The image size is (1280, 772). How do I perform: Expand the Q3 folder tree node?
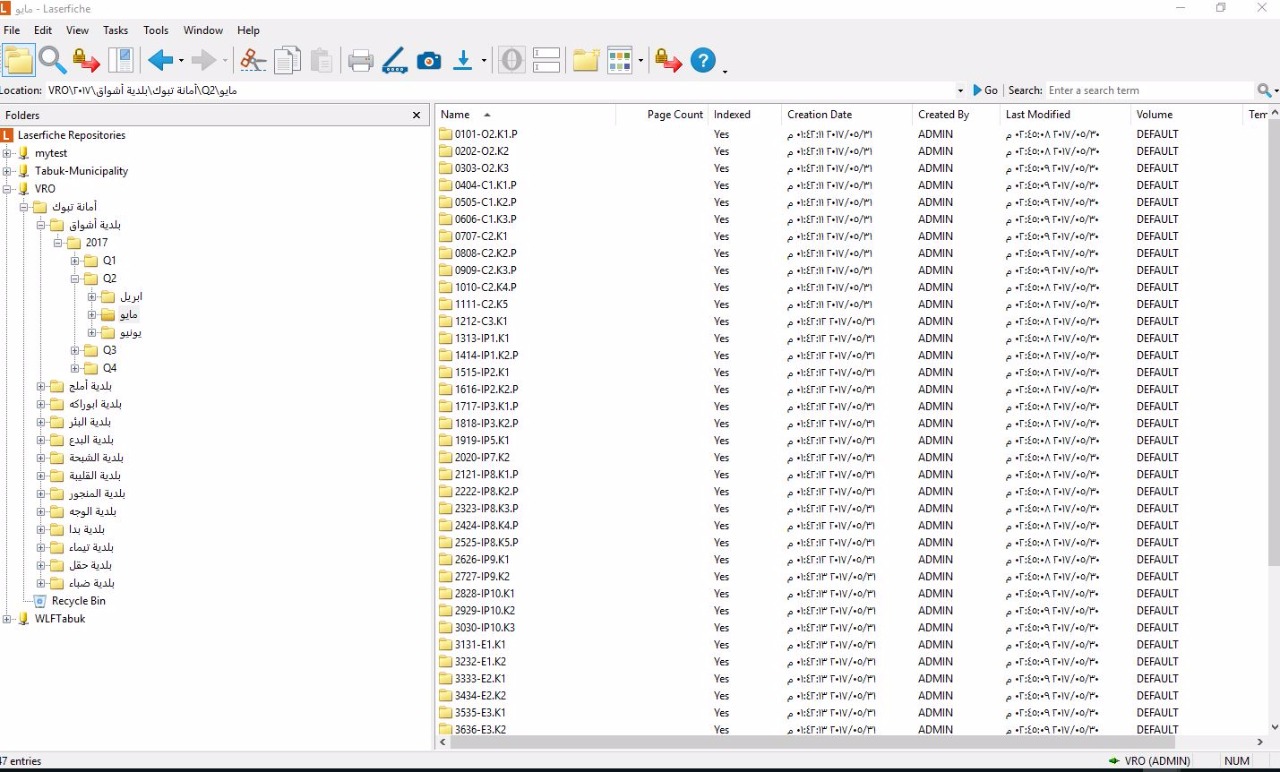pyautogui.click(x=76, y=351)
